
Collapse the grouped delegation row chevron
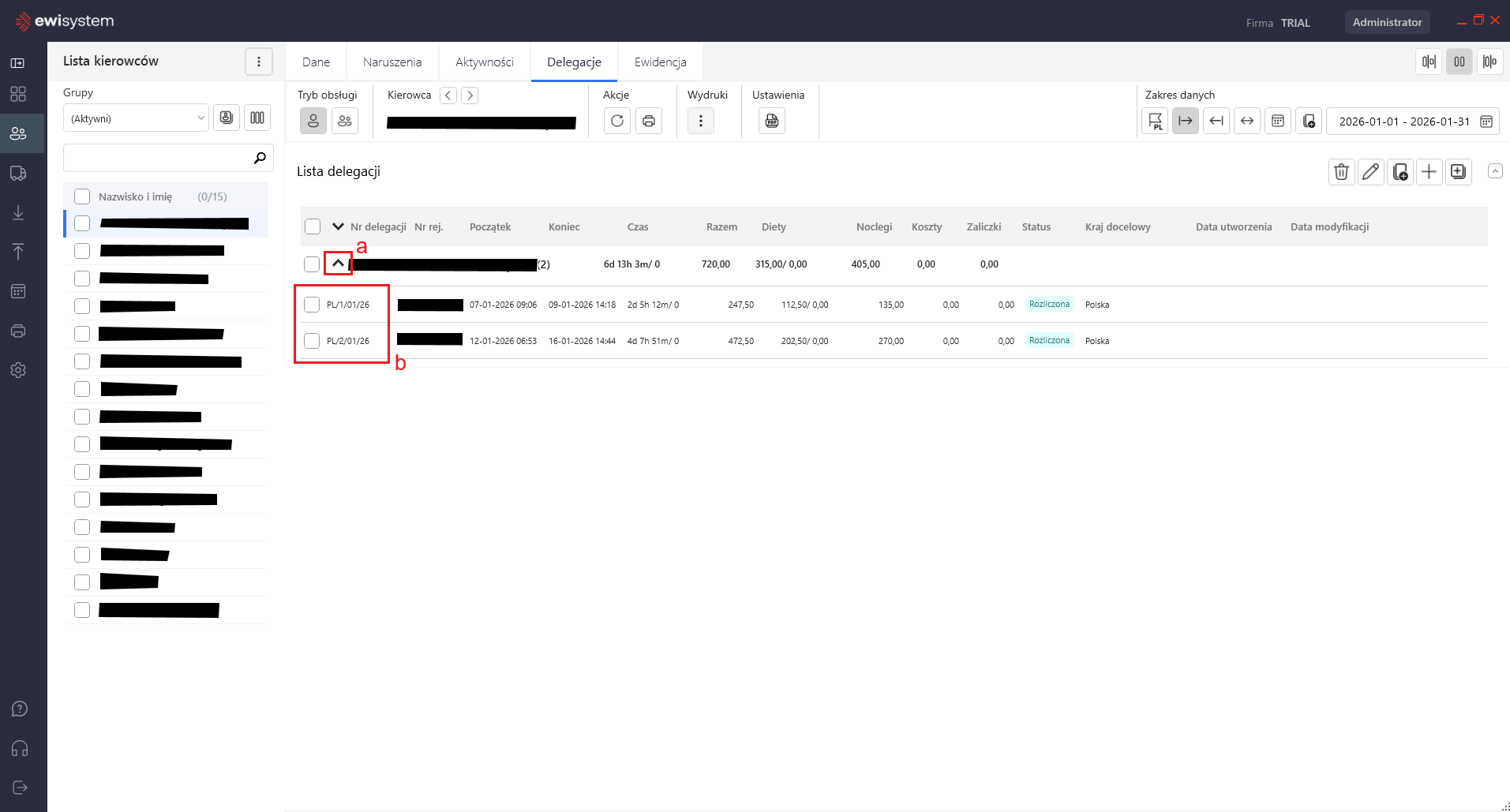coord(338,264)
